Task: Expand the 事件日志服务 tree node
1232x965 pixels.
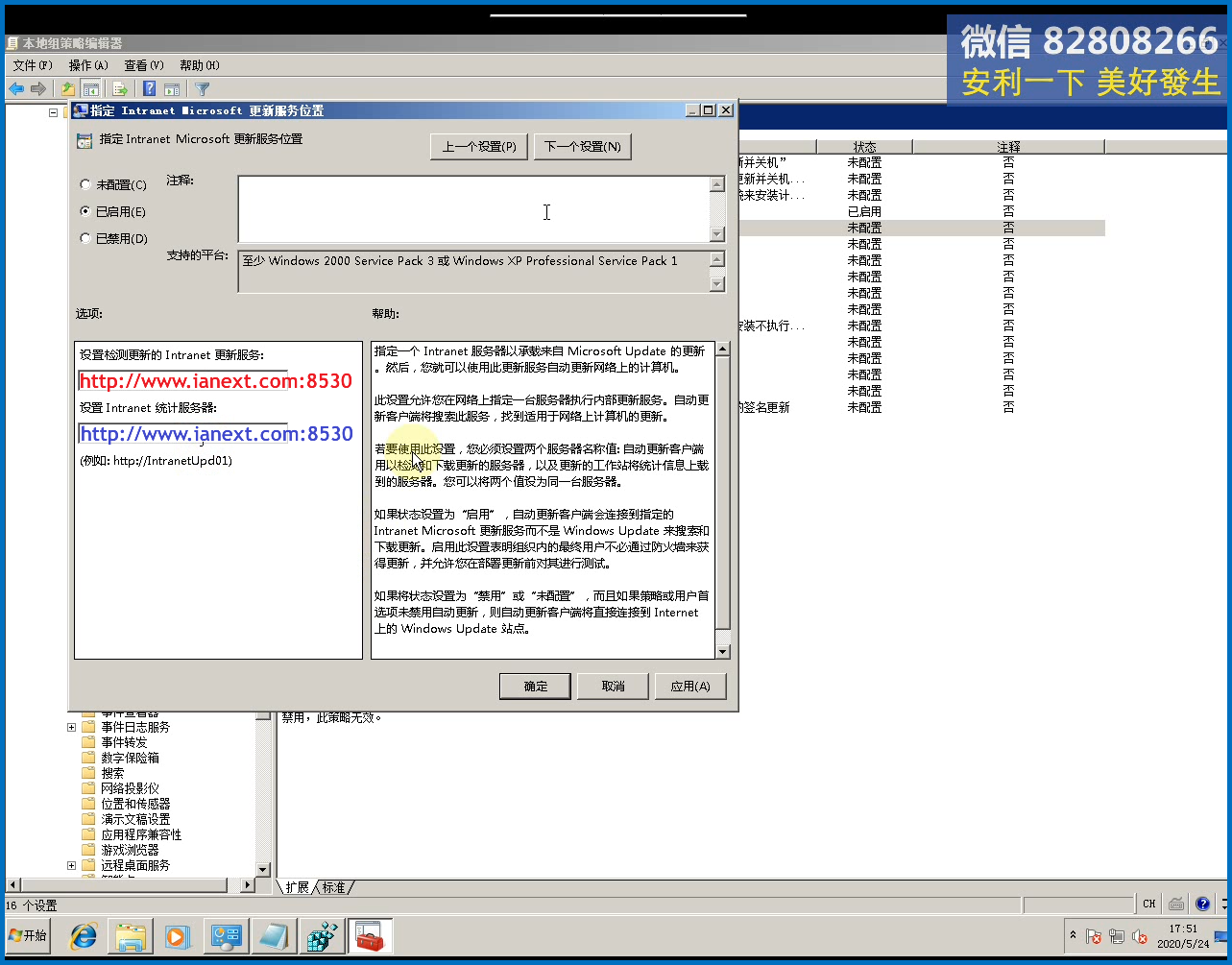Action: click(71, 727)
